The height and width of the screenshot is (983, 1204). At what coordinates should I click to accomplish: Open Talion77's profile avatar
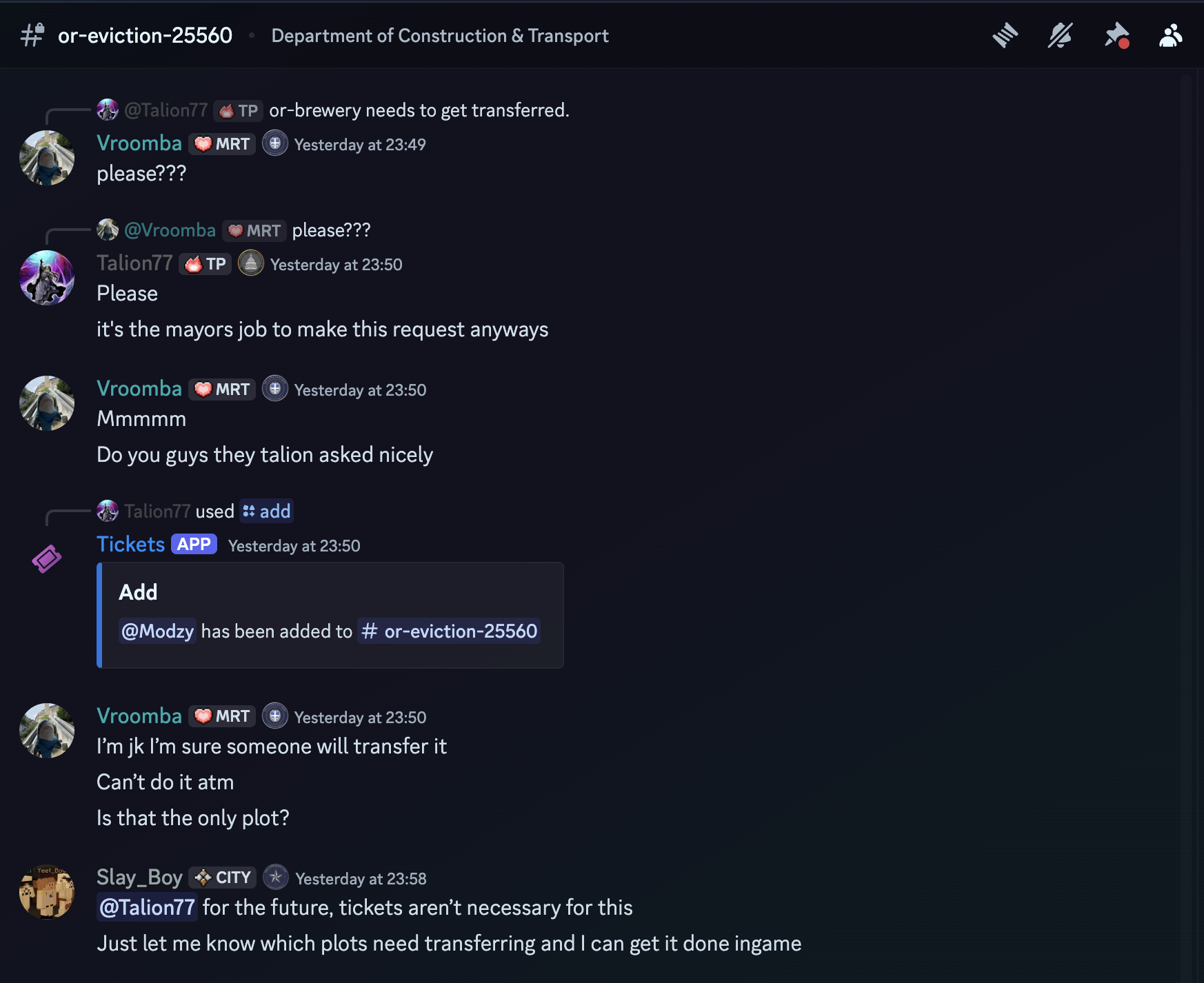click(x=47, y=278)
